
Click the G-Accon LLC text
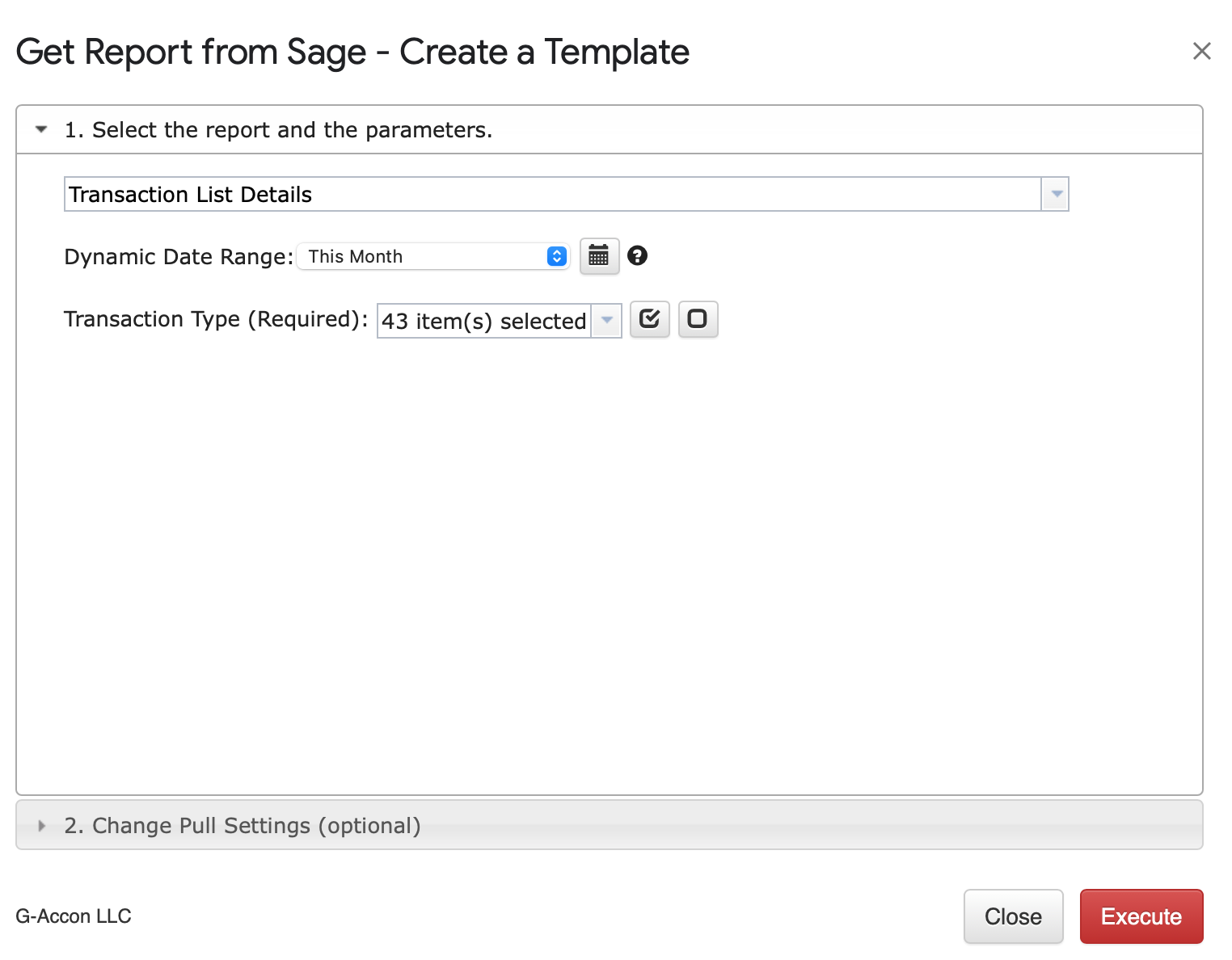(x=74, y=916)
